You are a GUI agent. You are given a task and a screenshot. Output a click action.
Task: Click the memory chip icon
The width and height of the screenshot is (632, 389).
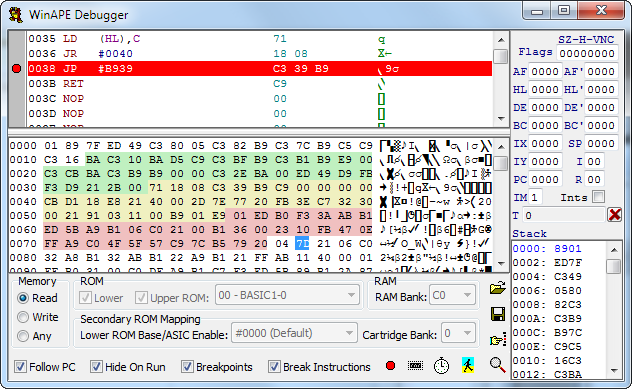point(415,366)
